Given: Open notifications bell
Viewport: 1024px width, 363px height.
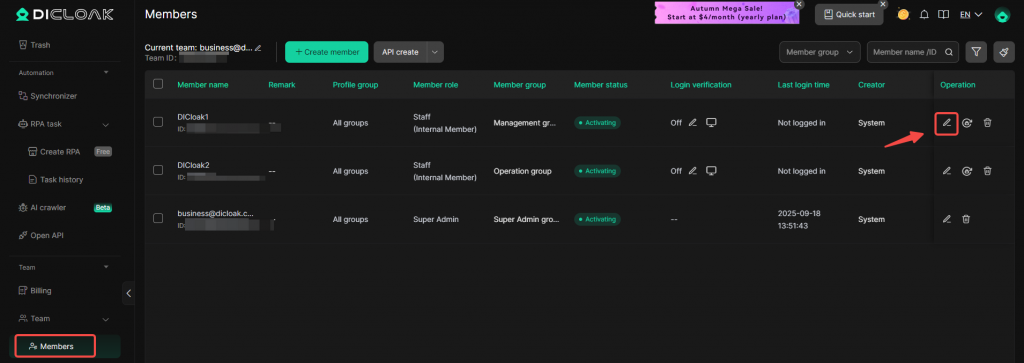Looking at the screenshot, I should [x=924, y=14].
